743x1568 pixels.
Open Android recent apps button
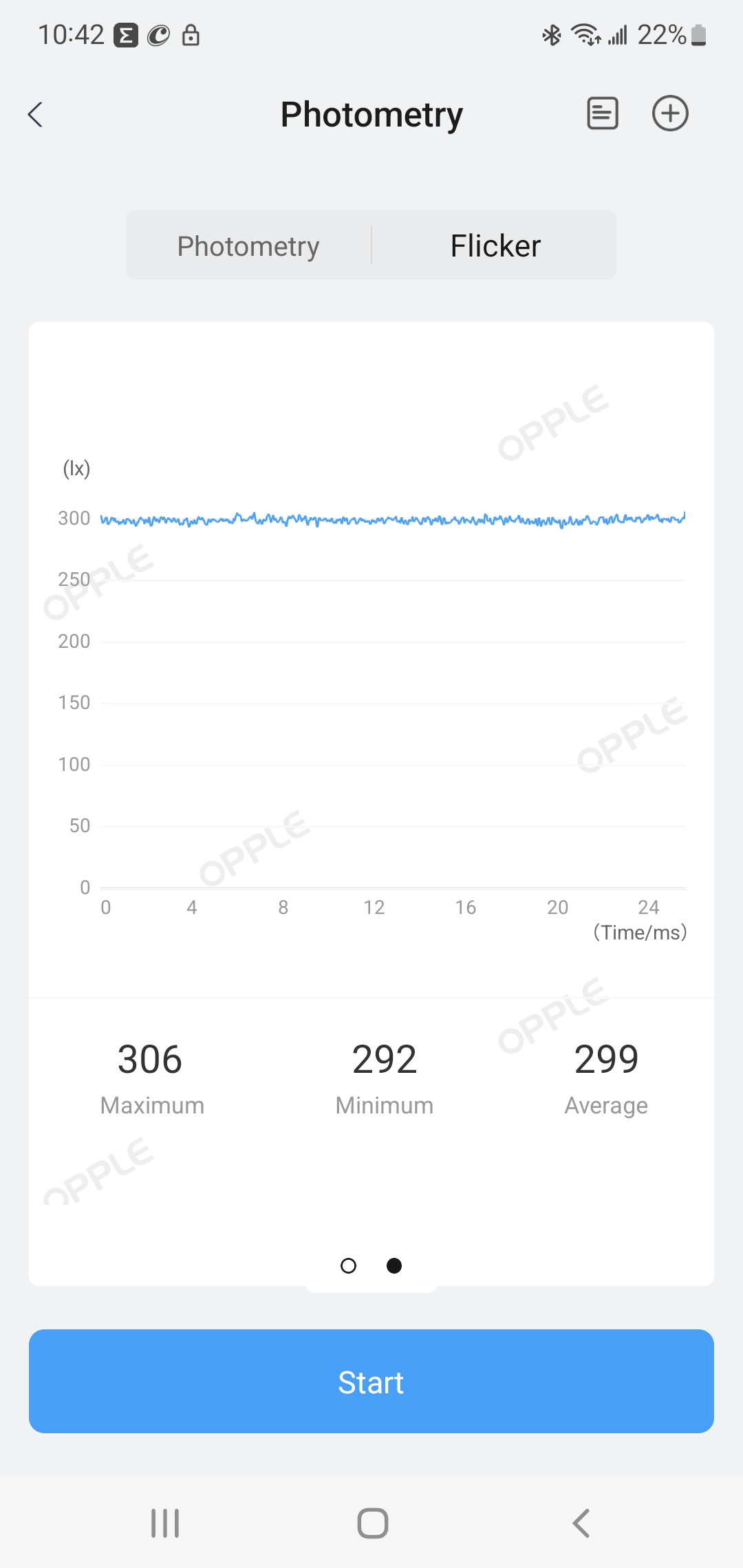(165, 1523)
